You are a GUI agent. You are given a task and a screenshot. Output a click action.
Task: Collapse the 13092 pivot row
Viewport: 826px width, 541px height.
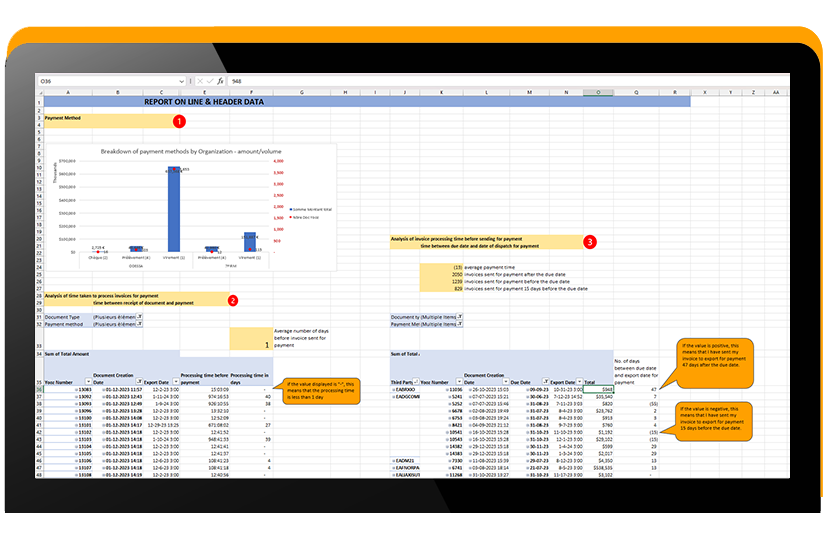pyautogui.click(x=76, y=397)
